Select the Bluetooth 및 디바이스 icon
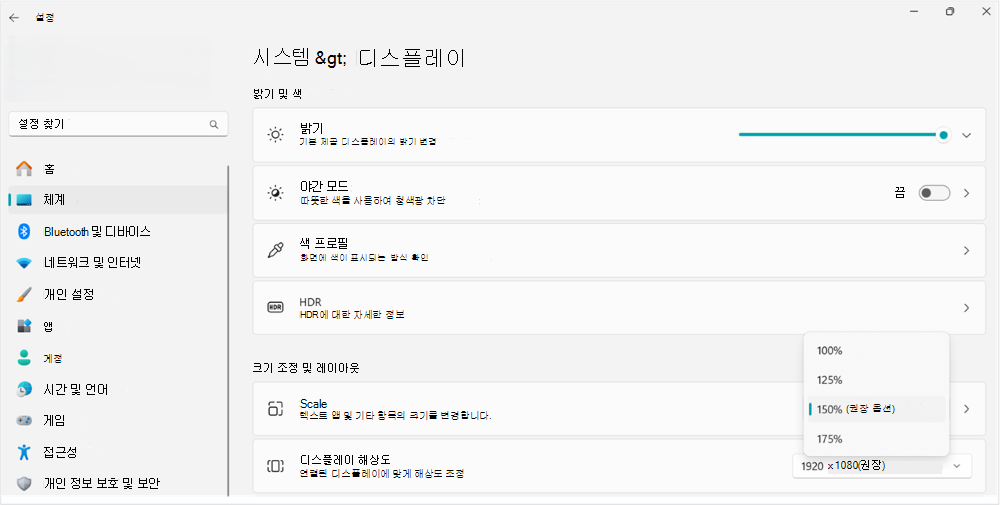Viewport: 1000px width, 505px height. 24,231
